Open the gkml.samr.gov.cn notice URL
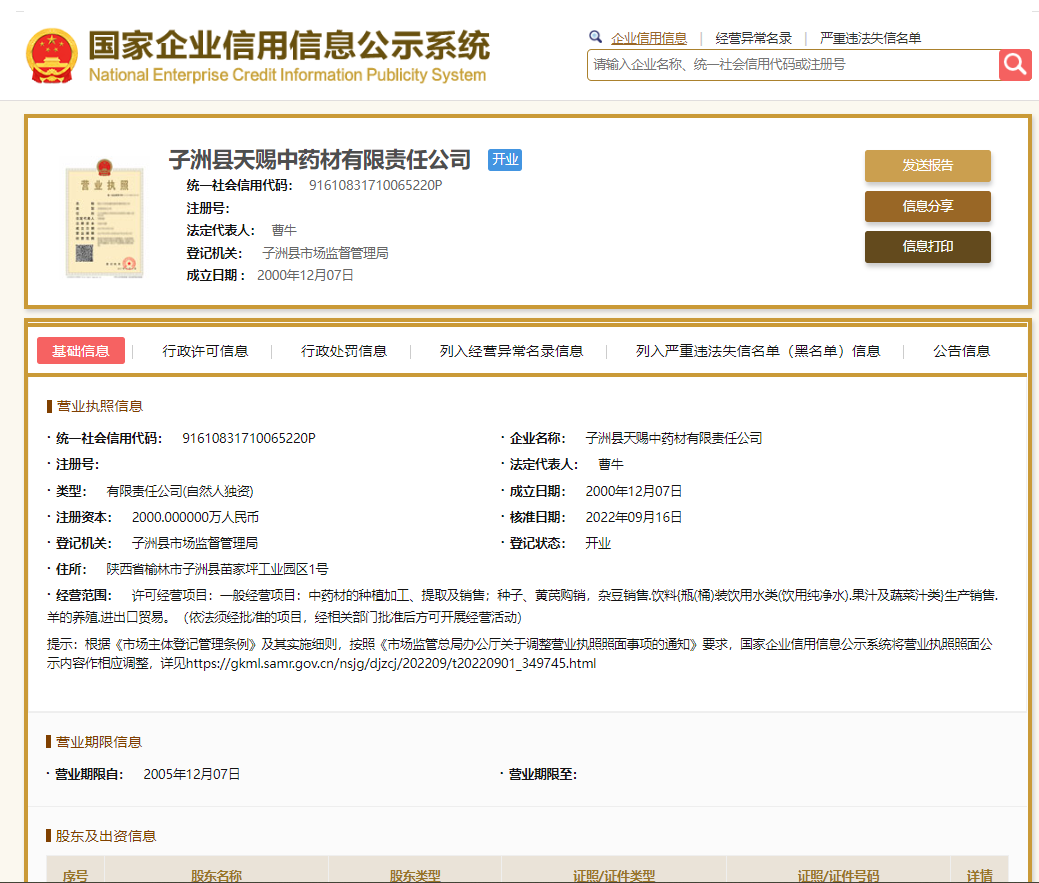The width and height of the screenshot is (1039, 883). coord(390,663)
